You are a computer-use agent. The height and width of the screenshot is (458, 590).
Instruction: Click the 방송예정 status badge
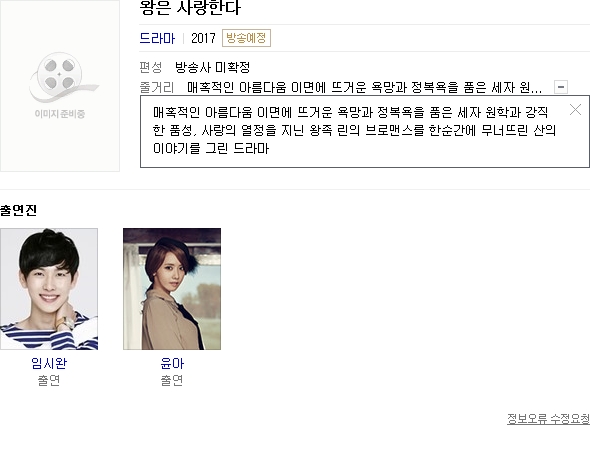tap(246, 38)
